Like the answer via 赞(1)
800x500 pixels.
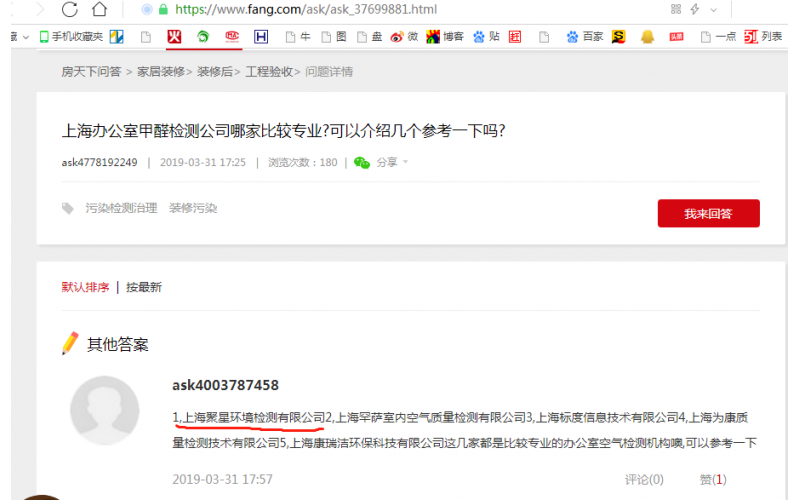point(713,480)
